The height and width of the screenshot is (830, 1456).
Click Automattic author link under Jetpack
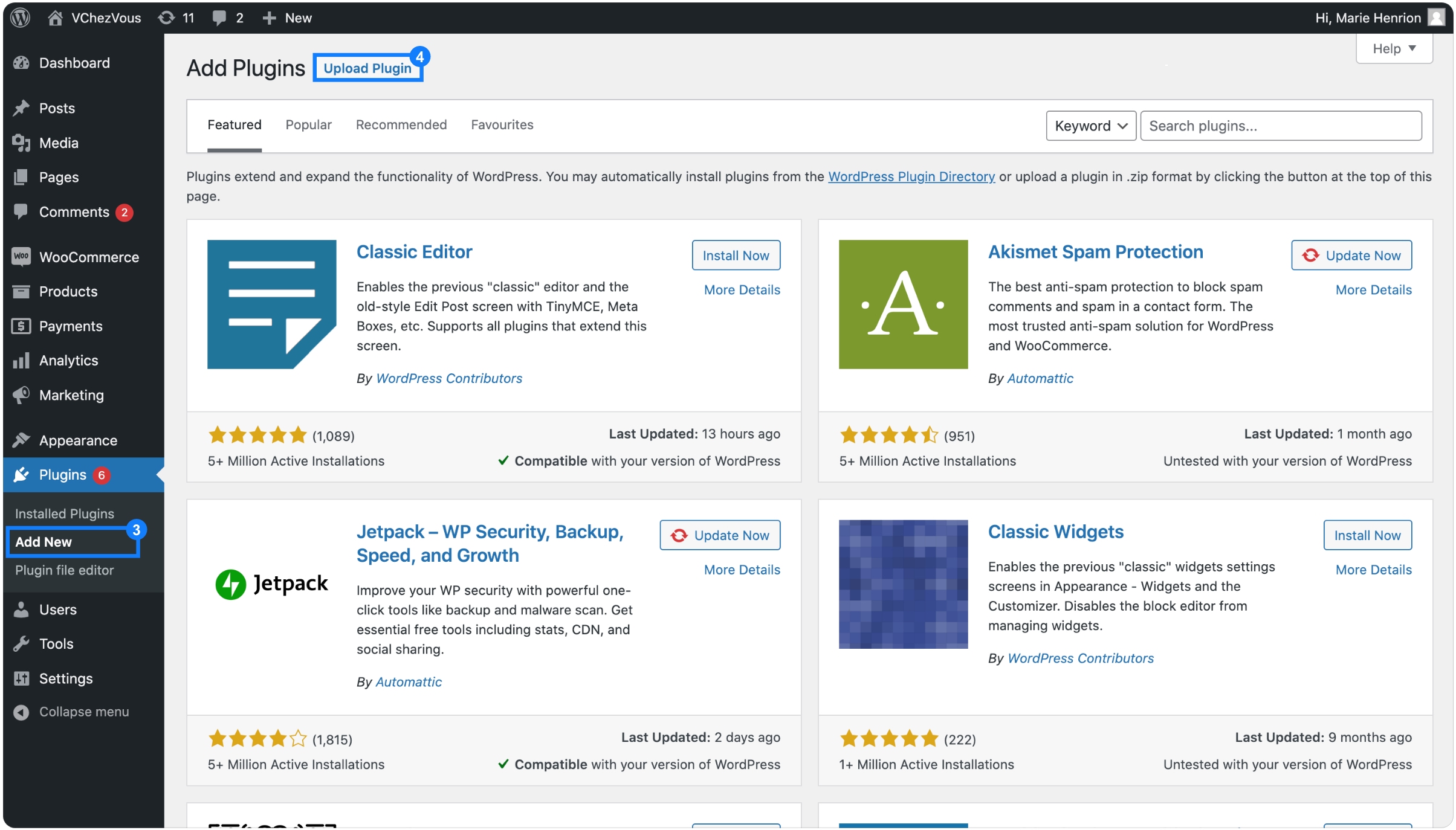pos(409,682)
